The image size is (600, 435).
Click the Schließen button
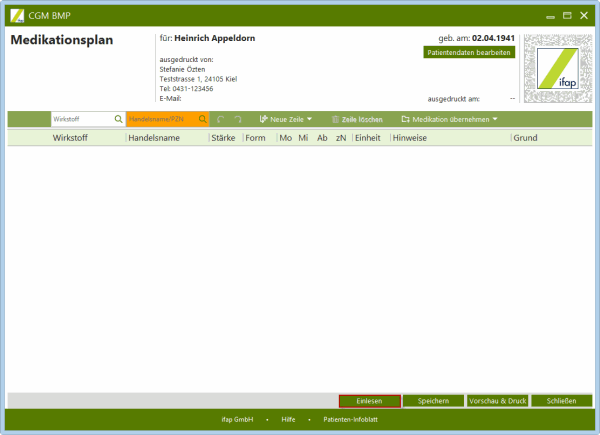(x=561, y=400)
